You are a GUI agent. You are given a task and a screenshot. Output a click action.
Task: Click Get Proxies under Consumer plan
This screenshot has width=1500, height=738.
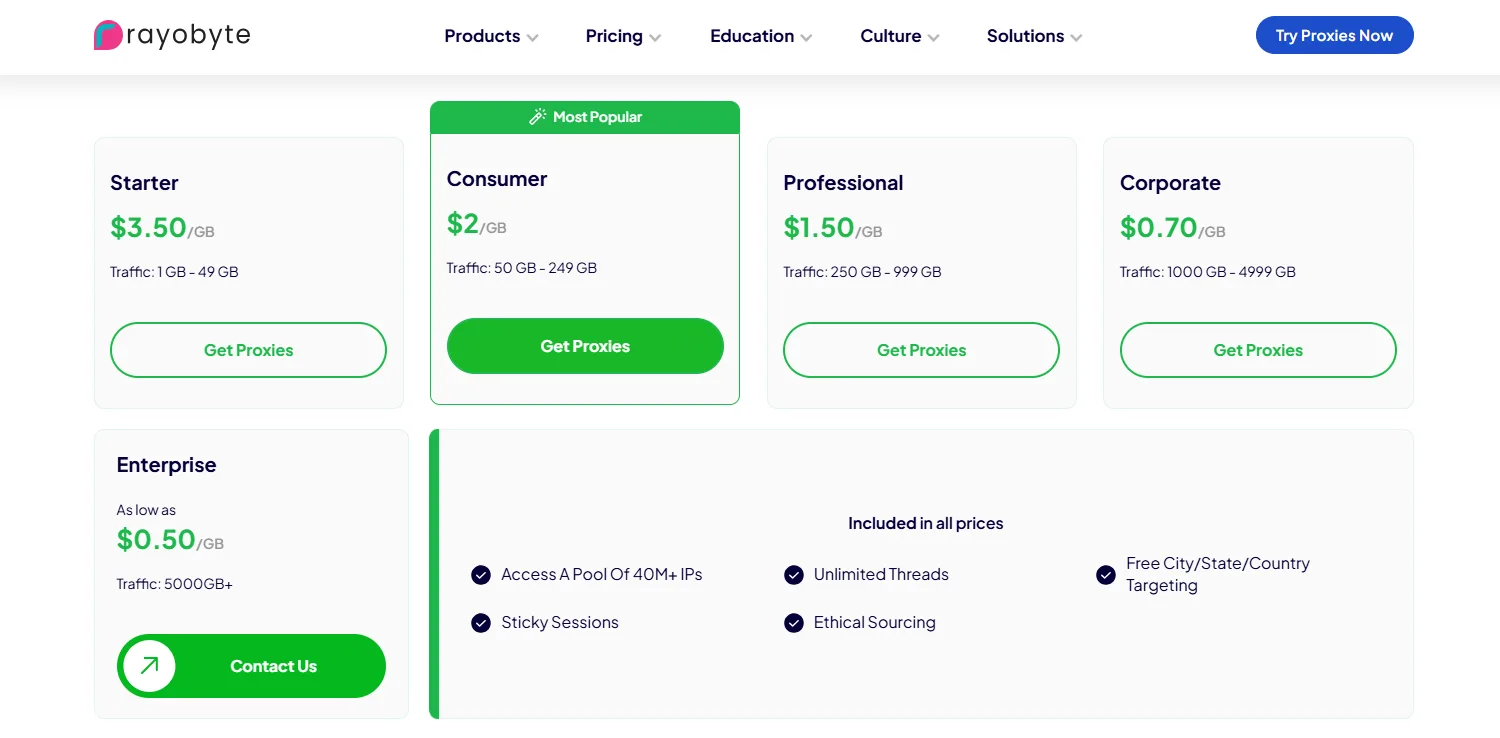coord(585,346)
